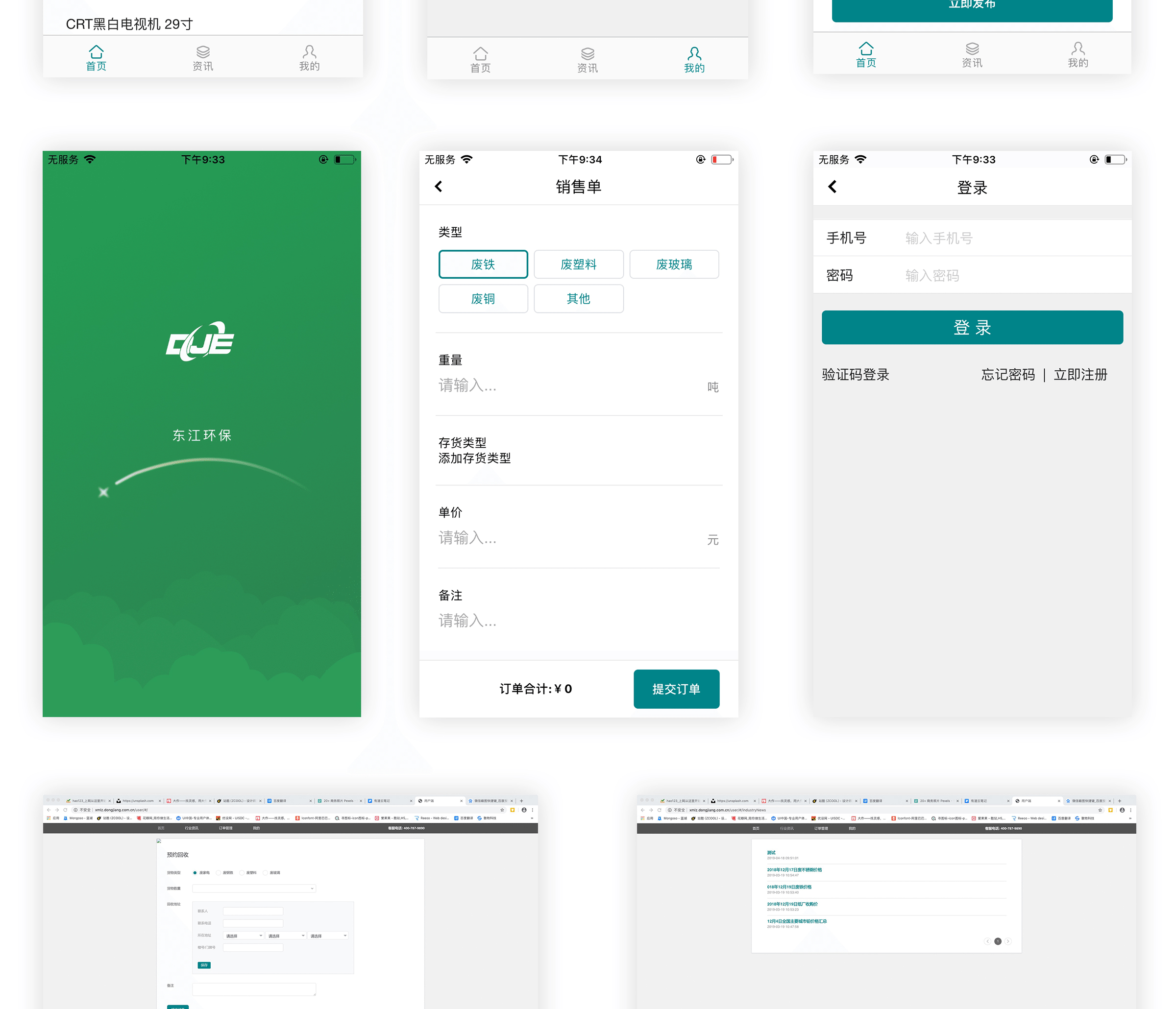Click next-page arrow in news list pagination

pos(1008,941)
